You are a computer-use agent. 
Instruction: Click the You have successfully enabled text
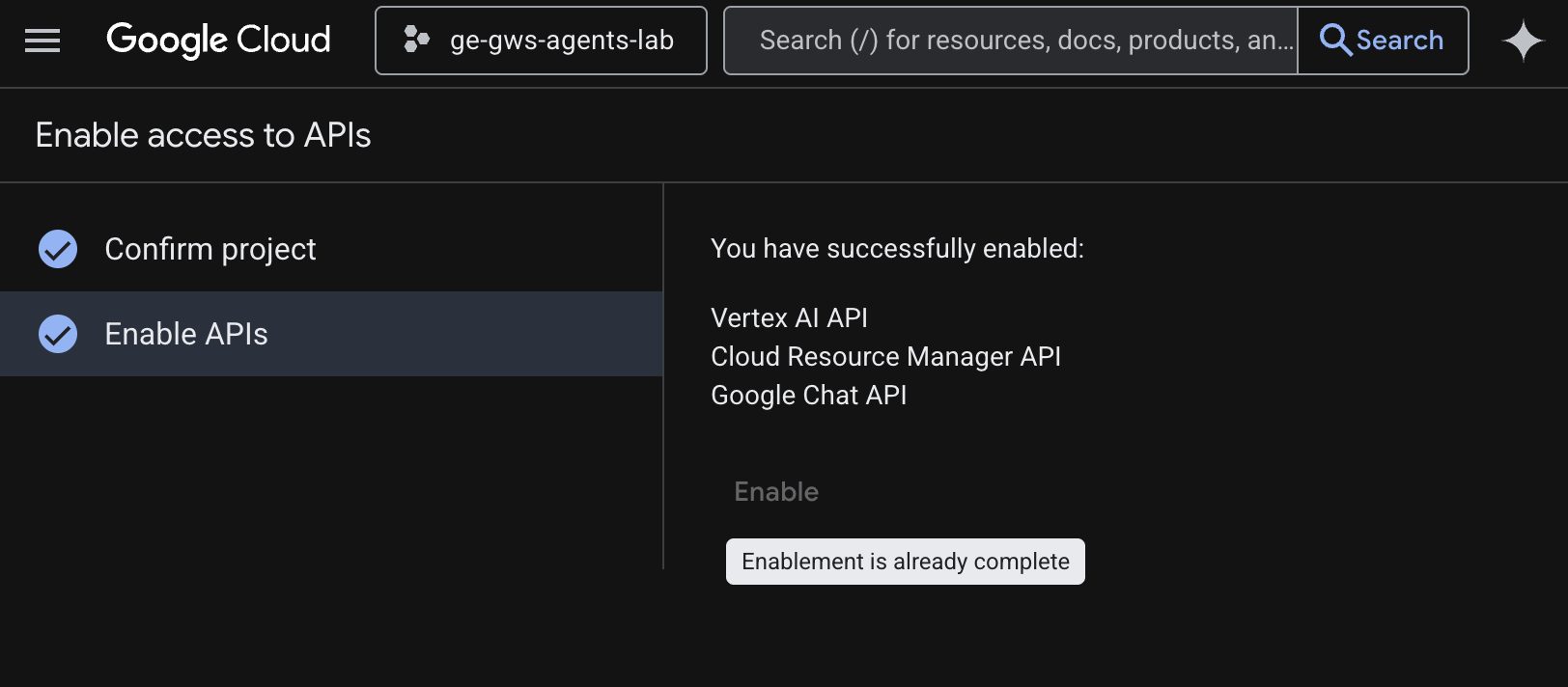[x=897, y=249]
